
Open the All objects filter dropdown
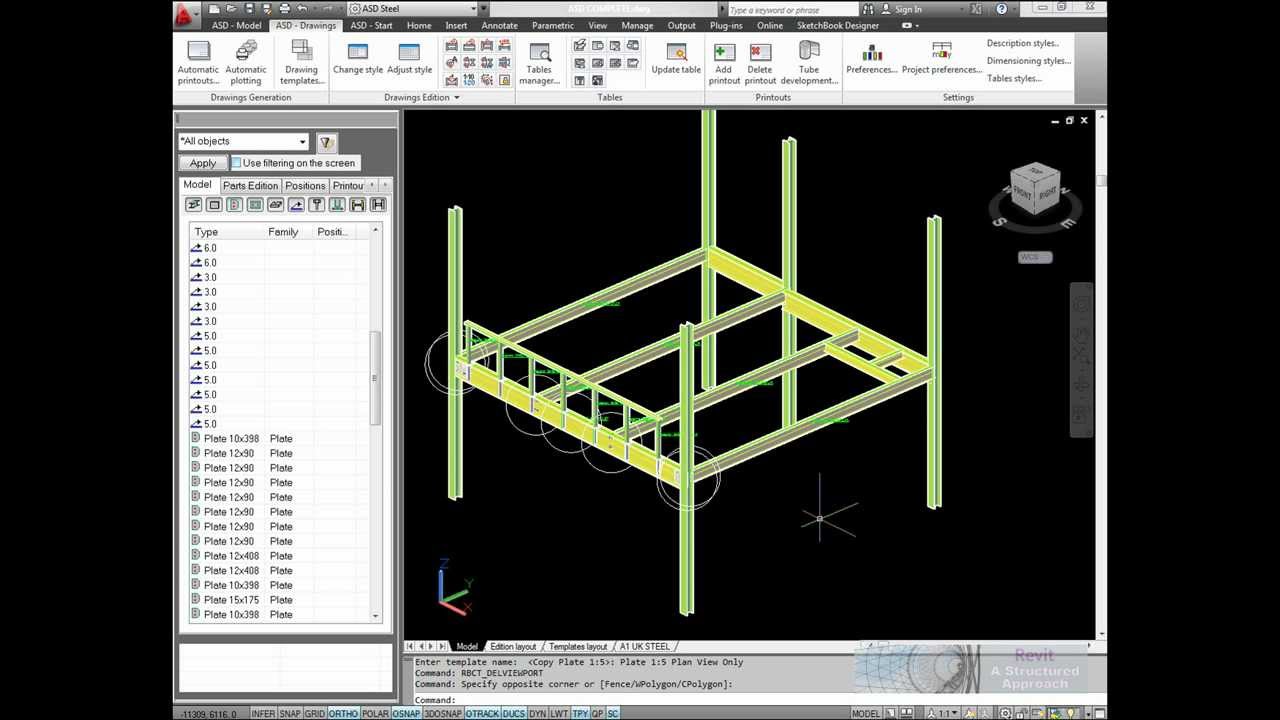coord(302,142)
